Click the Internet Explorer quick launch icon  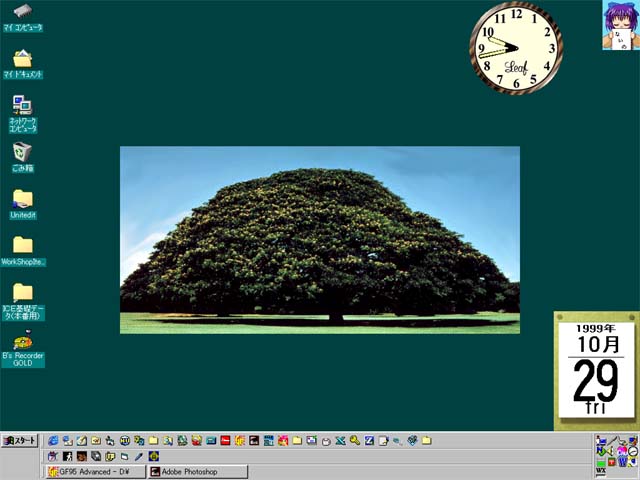pyautogui.click(x=54, y=440)
